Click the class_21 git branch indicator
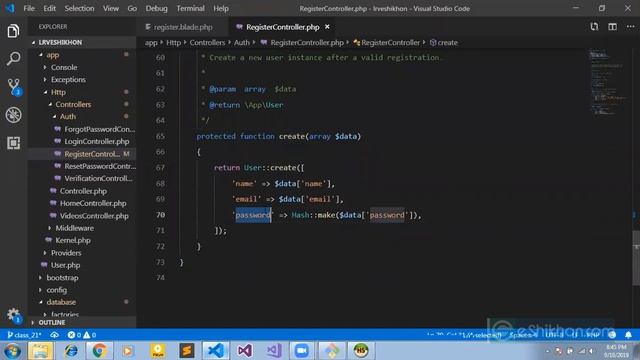 tap(24, 335)
